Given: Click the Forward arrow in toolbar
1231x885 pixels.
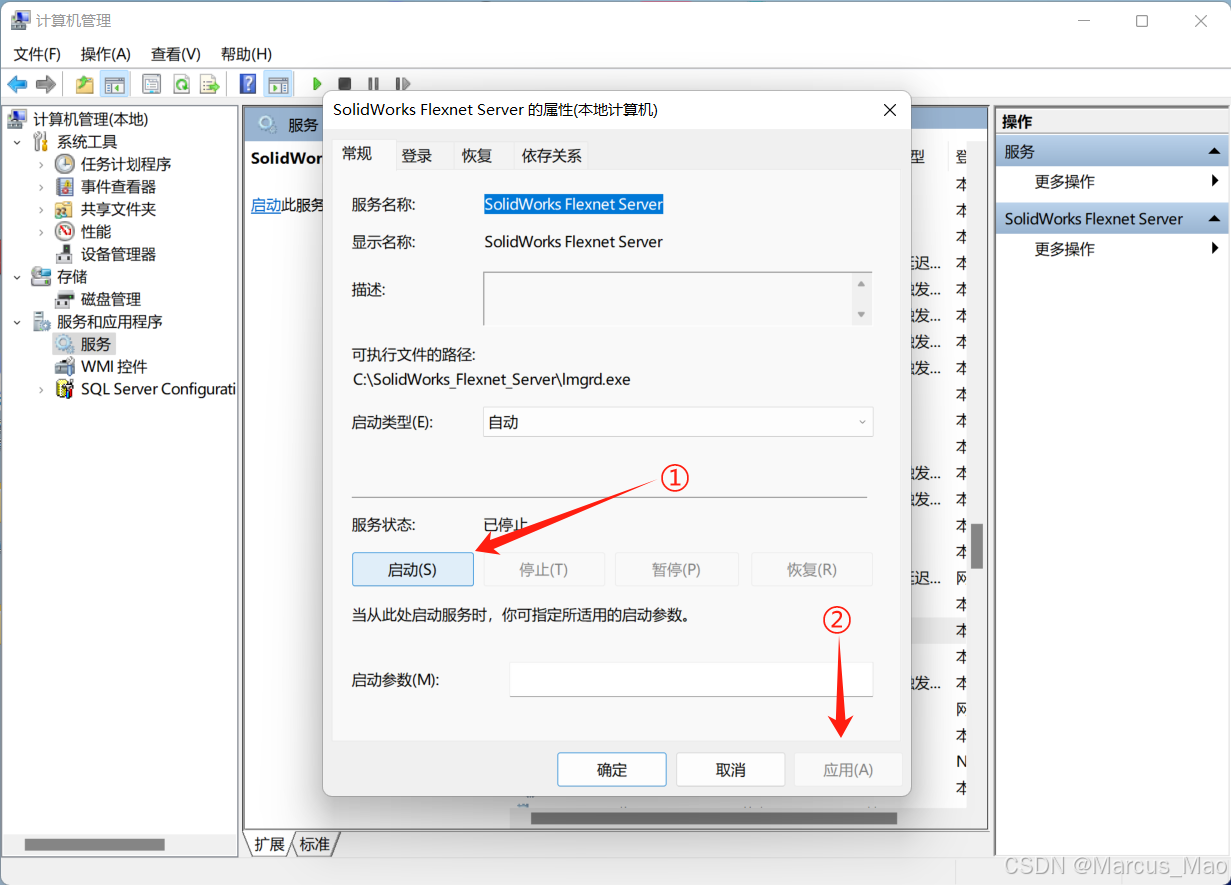Looking at the screenshot, I should tap(45, 84).
